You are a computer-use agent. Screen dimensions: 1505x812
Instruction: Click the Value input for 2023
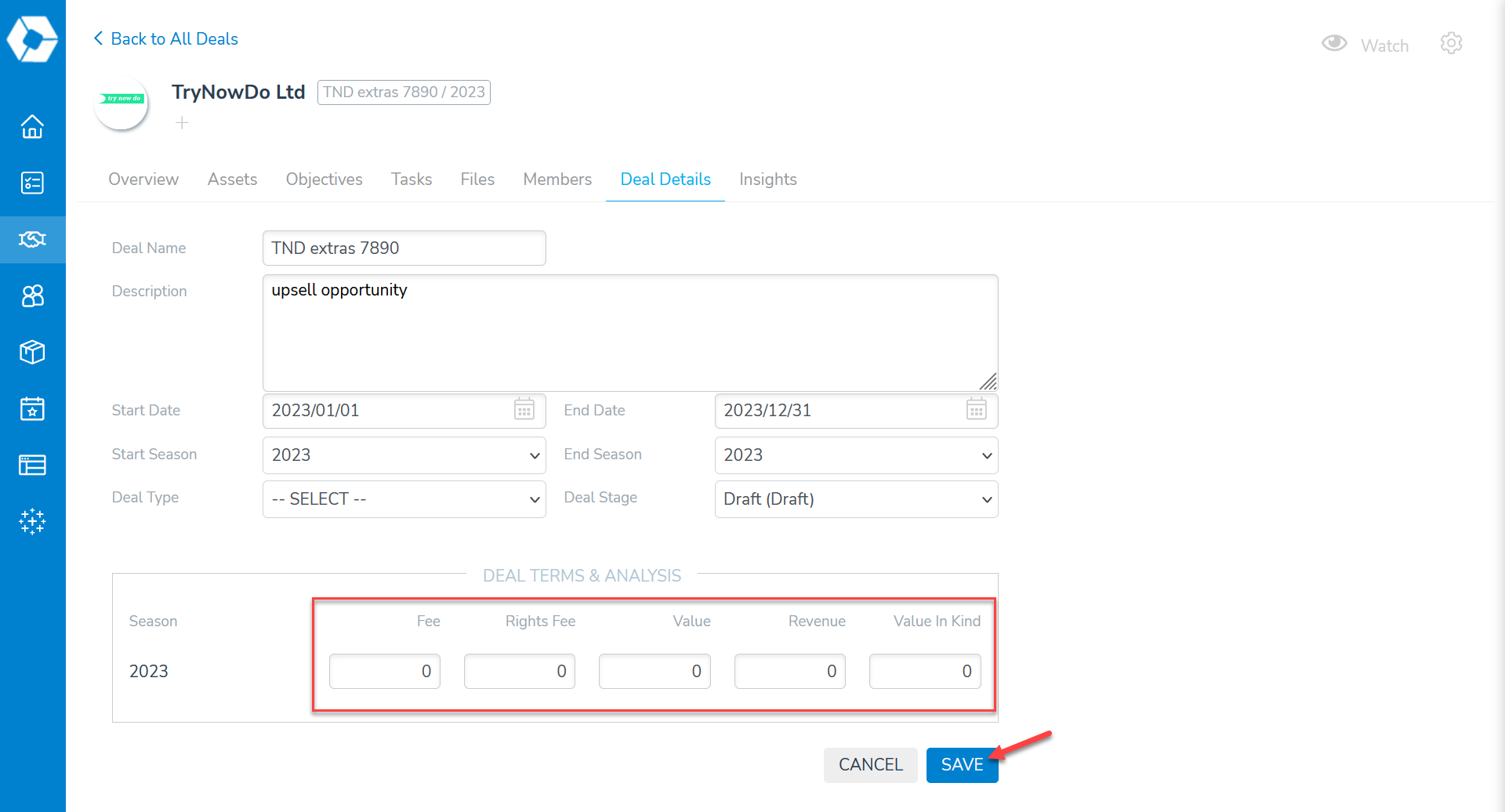click(655, 671)
